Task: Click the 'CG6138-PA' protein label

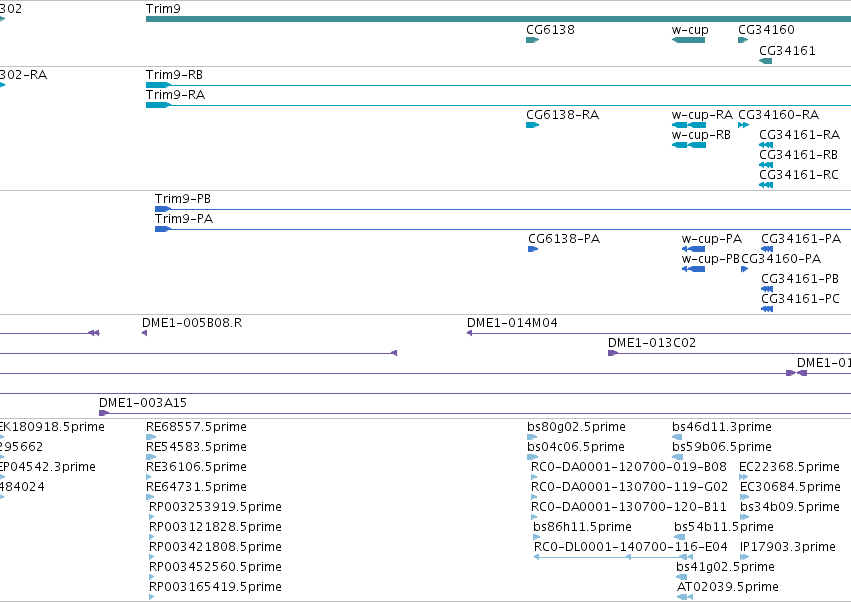Action: tap(564, 239)
